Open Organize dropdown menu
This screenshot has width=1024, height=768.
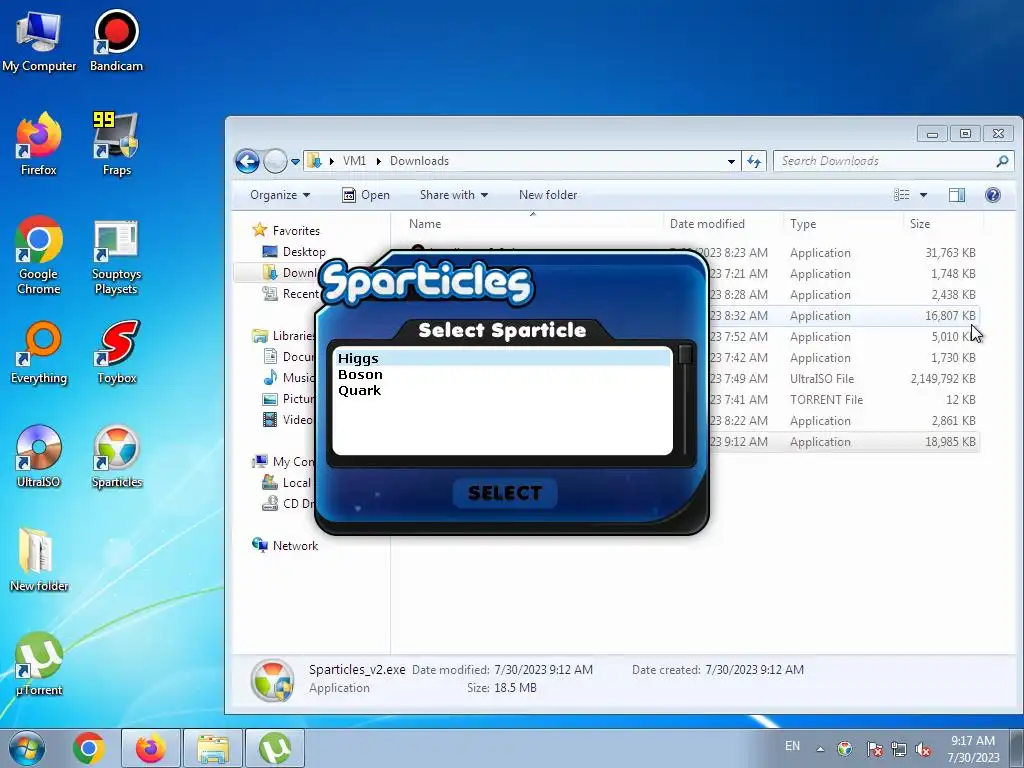coord(280,195)
